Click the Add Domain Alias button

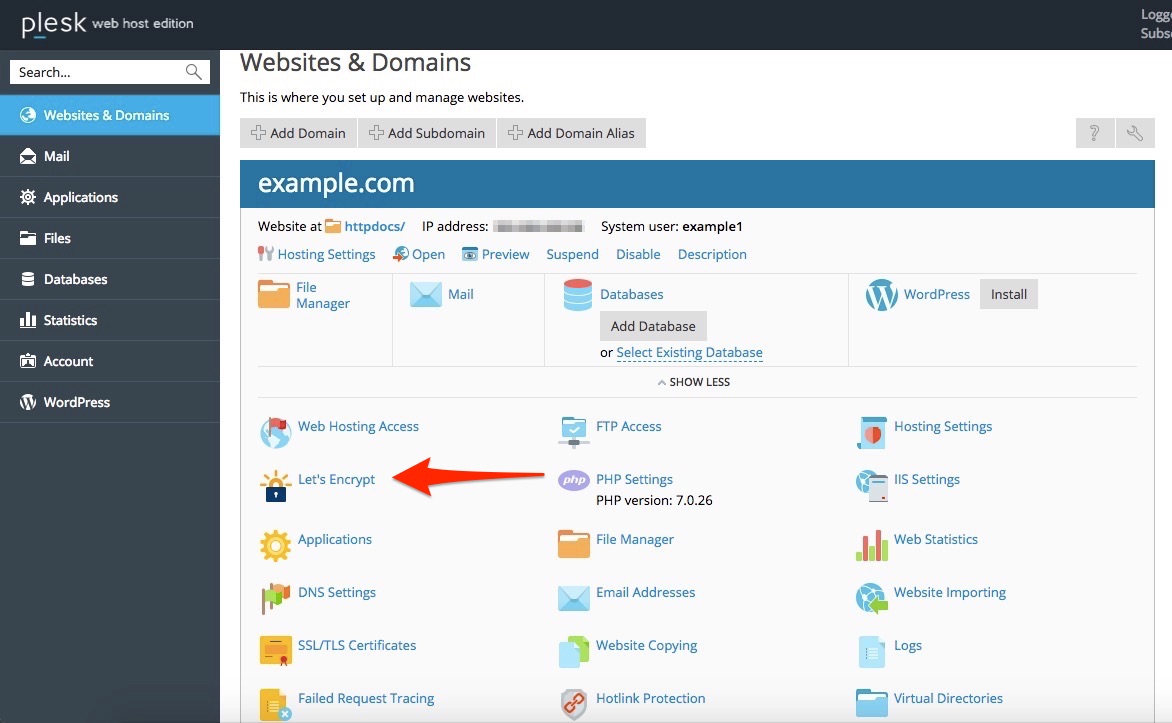click(571, 133)
